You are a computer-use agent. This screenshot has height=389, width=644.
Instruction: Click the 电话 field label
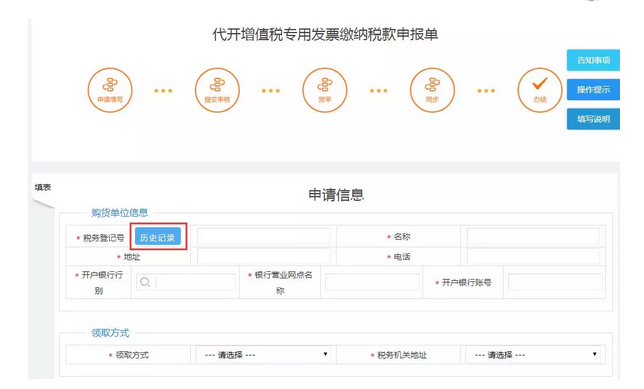402,257
